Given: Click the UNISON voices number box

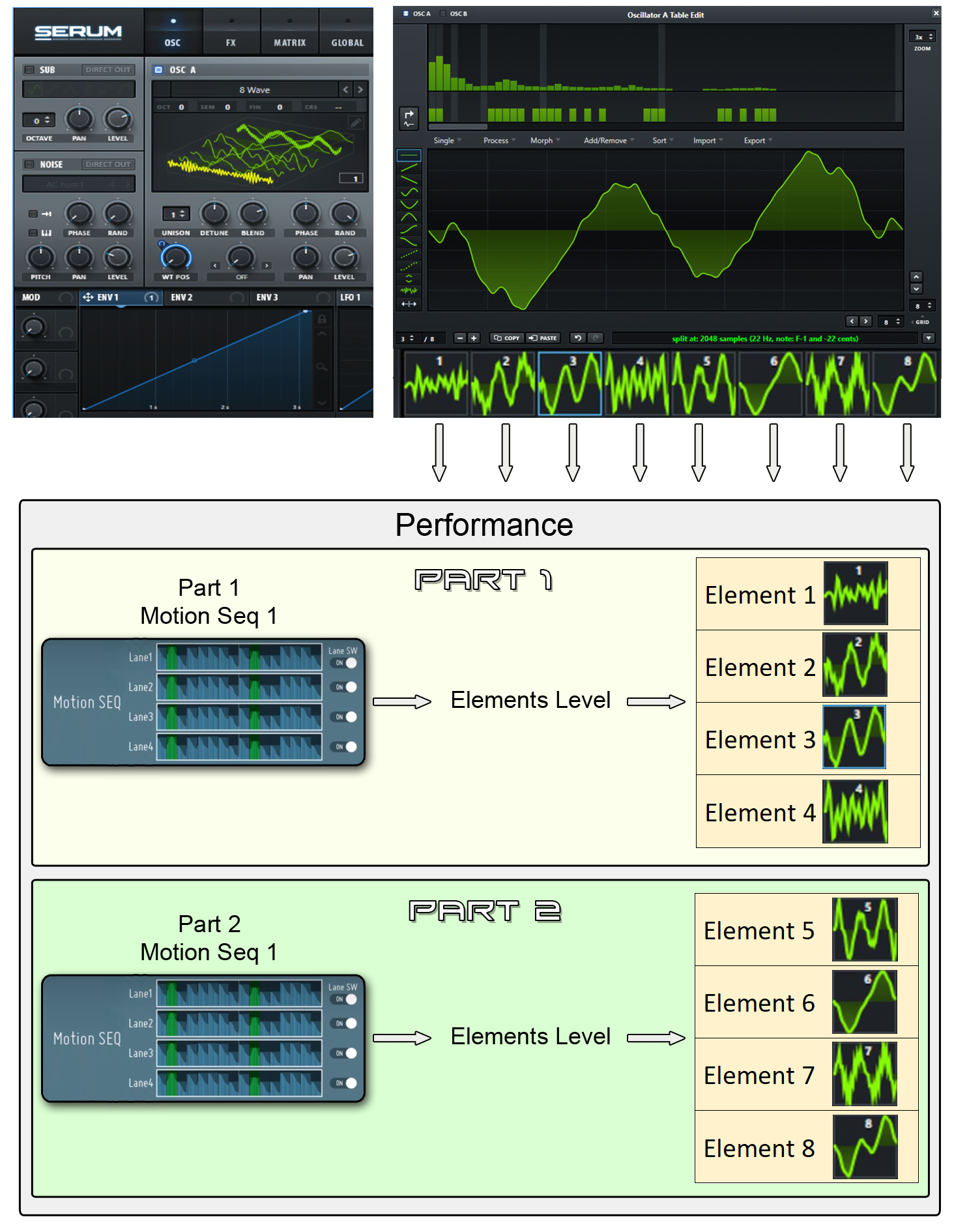Looking at the screenshot, I should tap(176, 214).
